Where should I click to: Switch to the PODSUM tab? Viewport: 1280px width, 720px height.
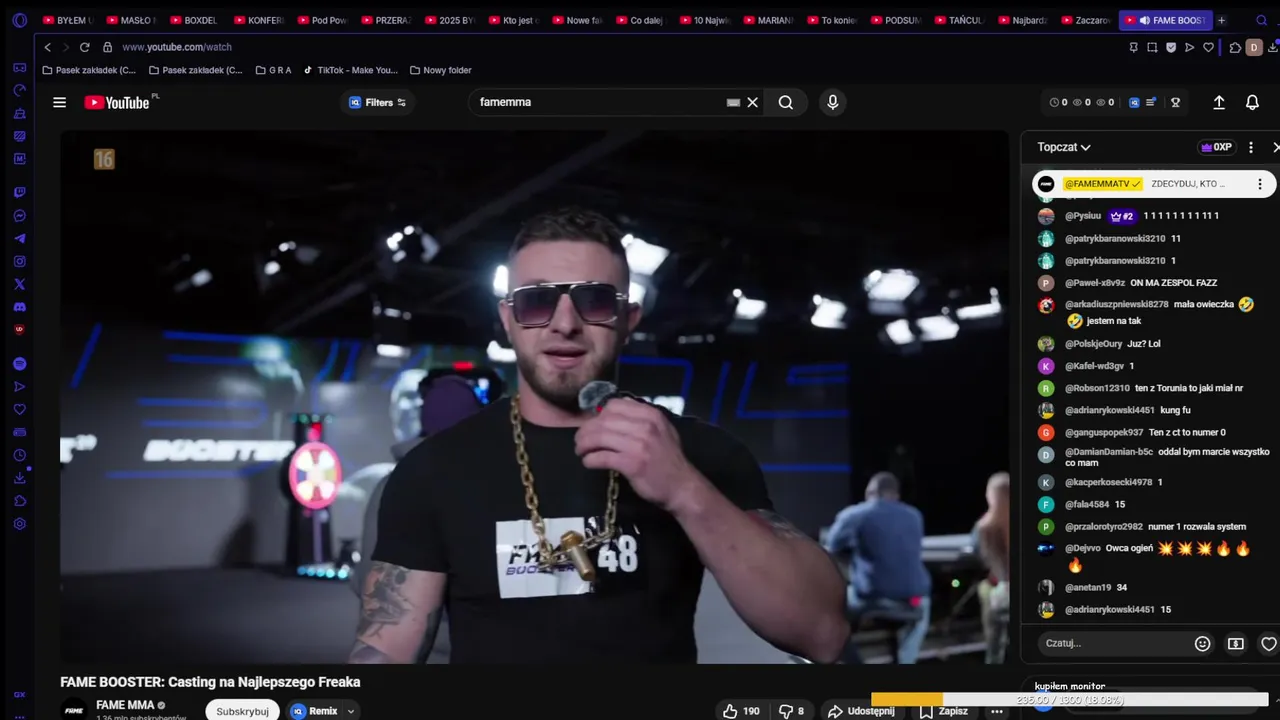pos(899,20)
